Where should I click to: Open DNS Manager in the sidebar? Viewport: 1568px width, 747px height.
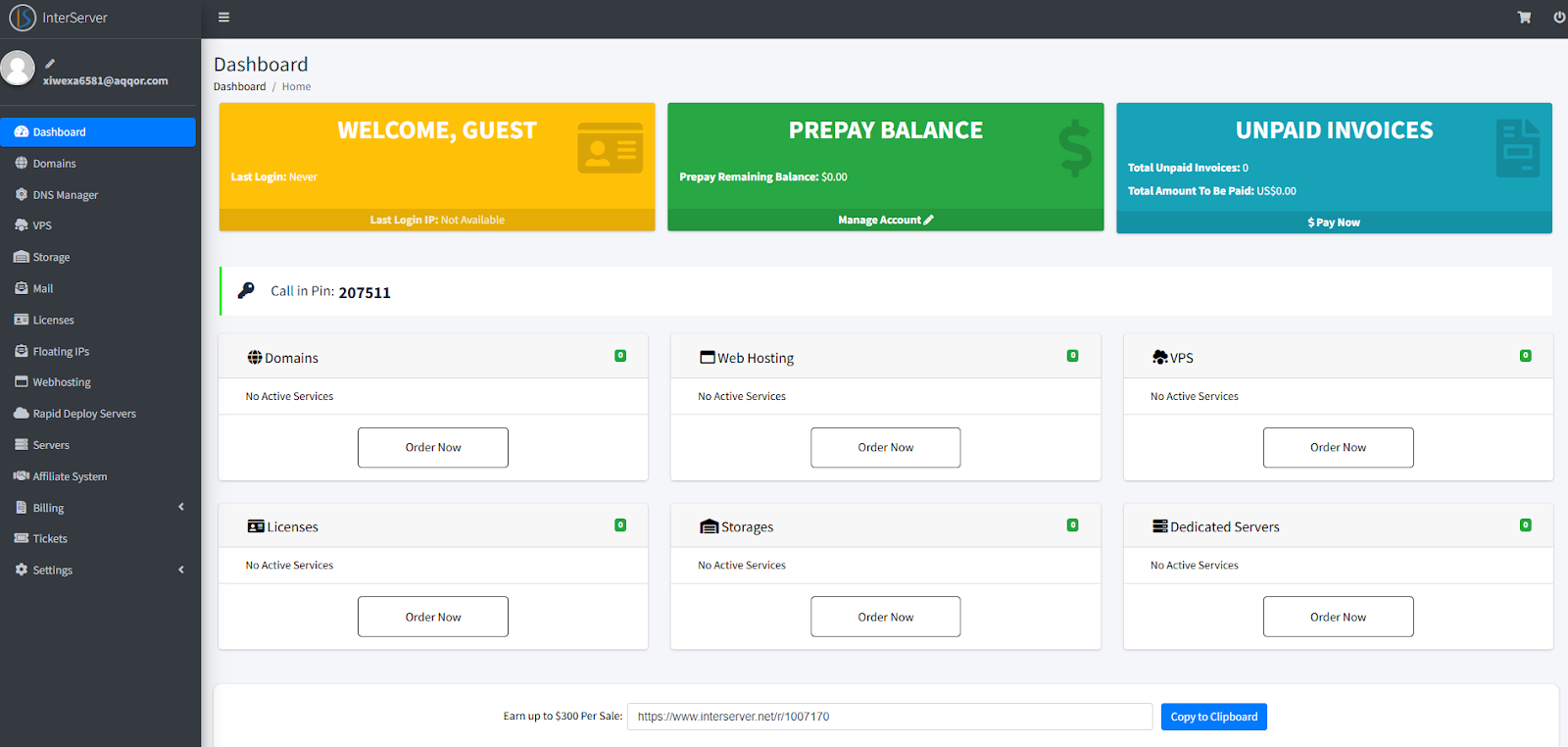click(x=98, y=195)
